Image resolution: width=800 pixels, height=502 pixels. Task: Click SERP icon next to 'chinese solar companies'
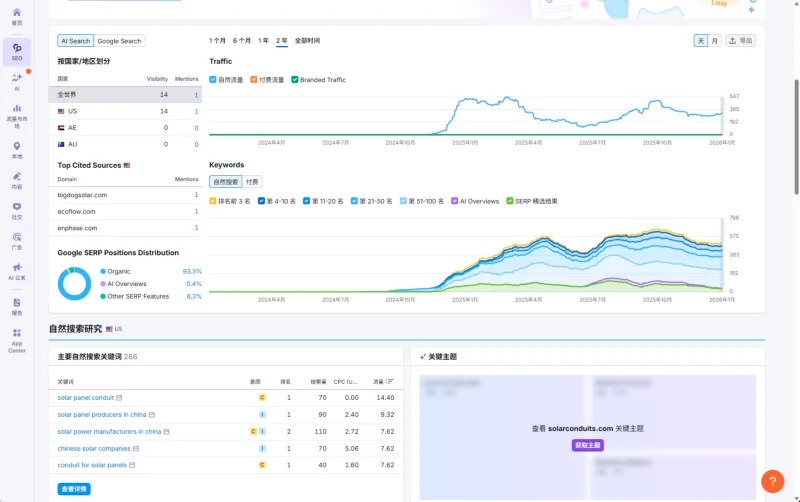click(x=136, y=448)
